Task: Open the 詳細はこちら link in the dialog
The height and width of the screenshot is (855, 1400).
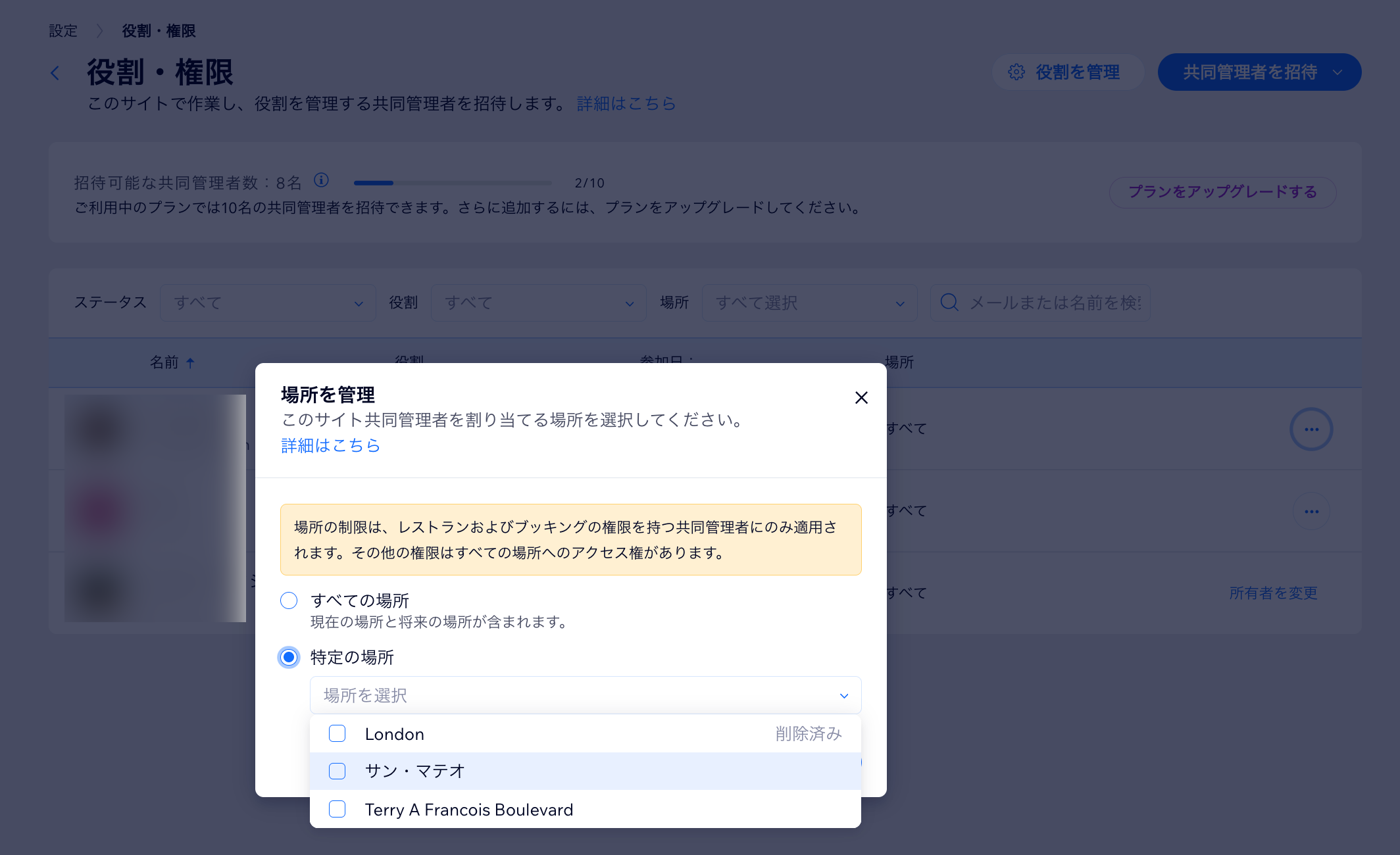Action: pos(330,446)
